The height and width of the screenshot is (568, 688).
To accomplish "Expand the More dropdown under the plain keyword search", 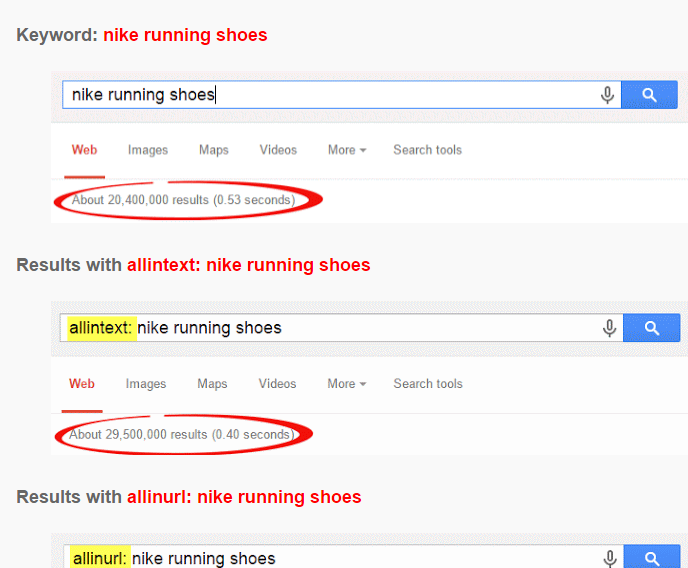I will point(346,150).
